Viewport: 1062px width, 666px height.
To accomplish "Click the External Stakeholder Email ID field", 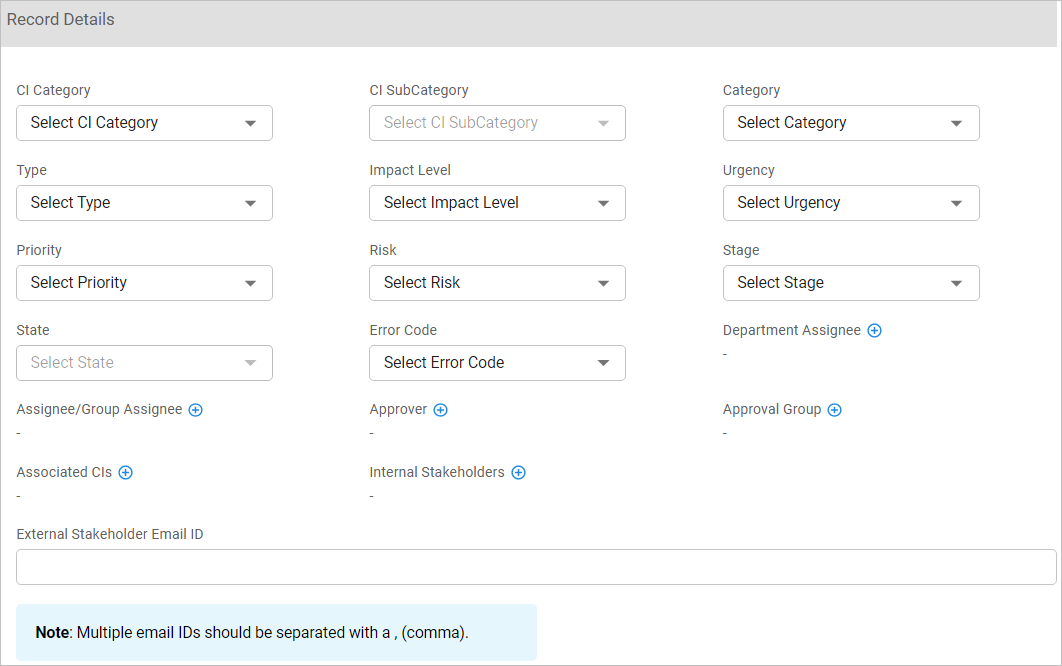I will [x=536, y=567].
